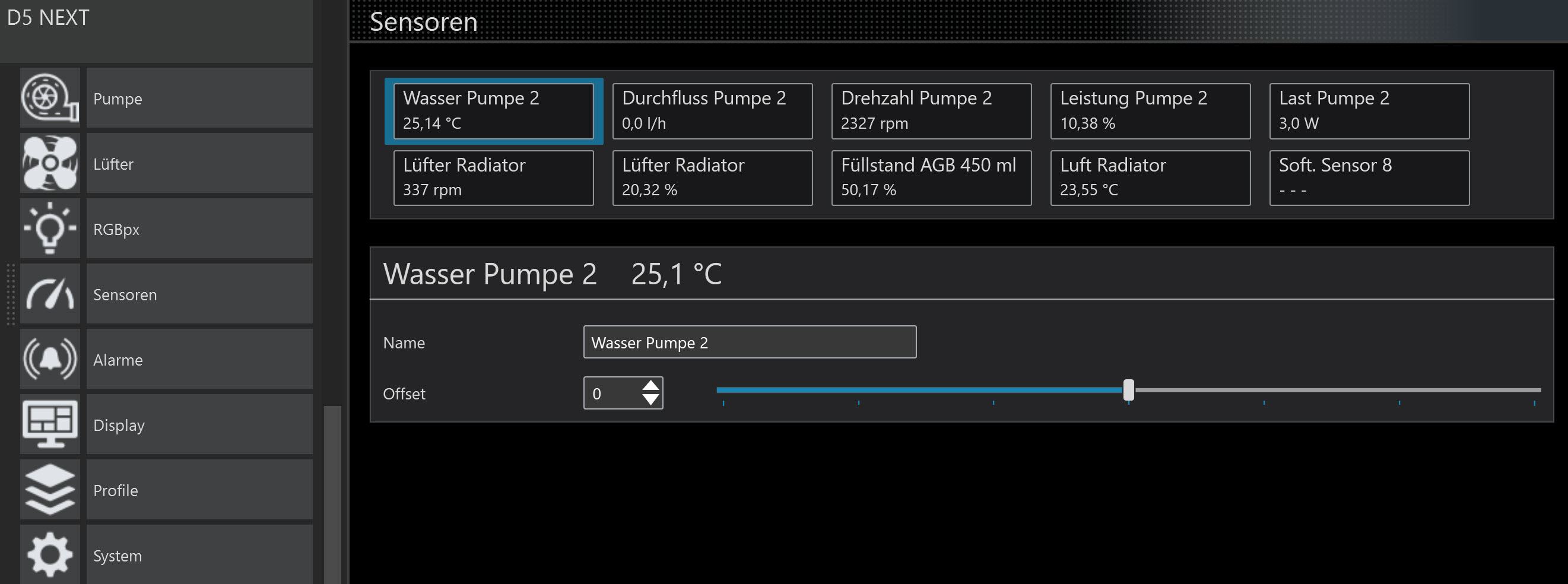Click the Offset label
Screen dimensions: 1568x584
point(404,394)
